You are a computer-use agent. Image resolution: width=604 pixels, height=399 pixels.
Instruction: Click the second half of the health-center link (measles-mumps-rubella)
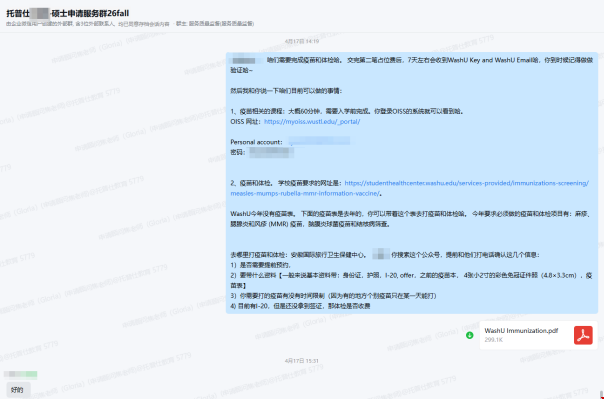tap(305, 193)
